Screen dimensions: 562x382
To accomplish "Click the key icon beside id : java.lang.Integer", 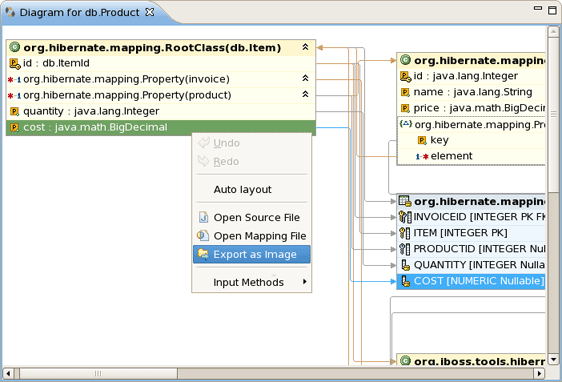I will point(405,76).
